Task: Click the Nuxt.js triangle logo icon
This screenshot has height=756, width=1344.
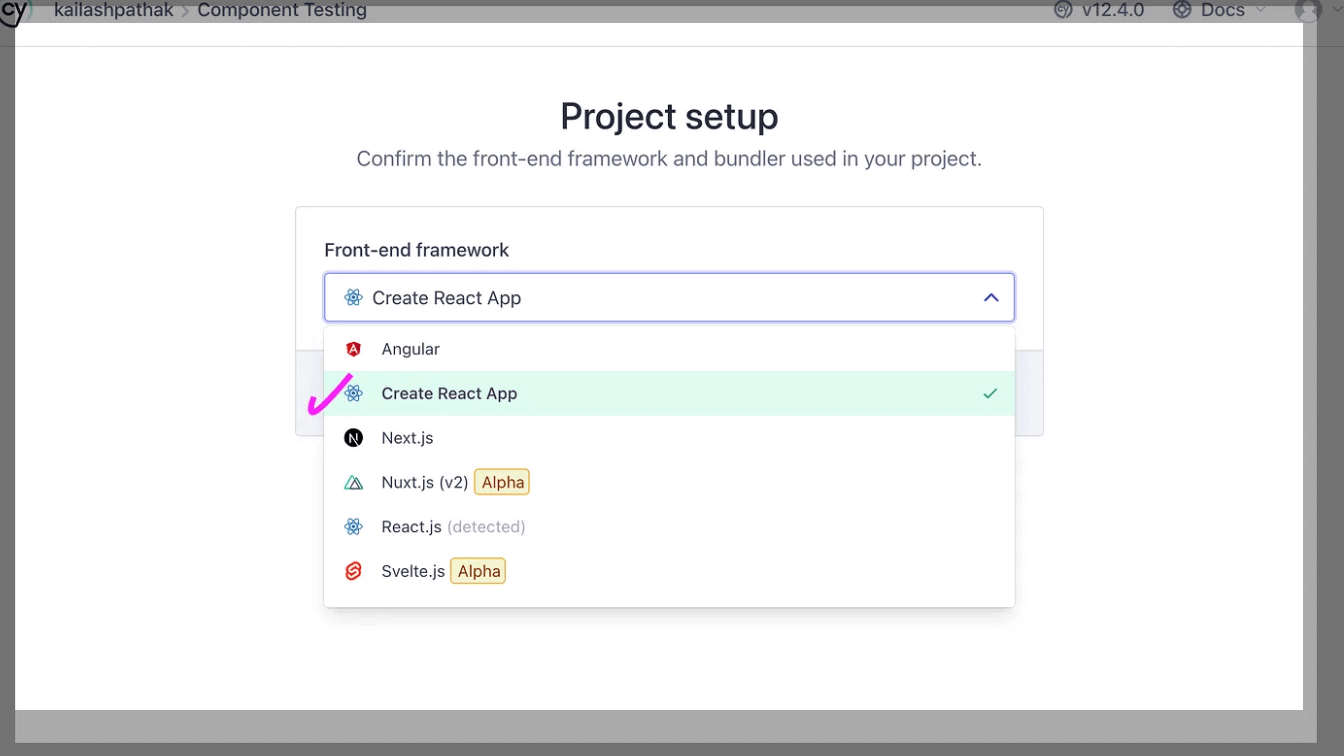Action: [353, 483]
